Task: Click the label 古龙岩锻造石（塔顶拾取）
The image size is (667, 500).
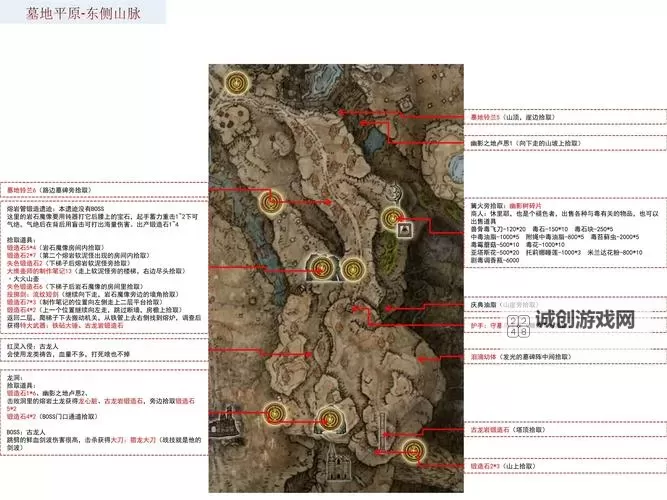Action: click(x=507, y=430)
